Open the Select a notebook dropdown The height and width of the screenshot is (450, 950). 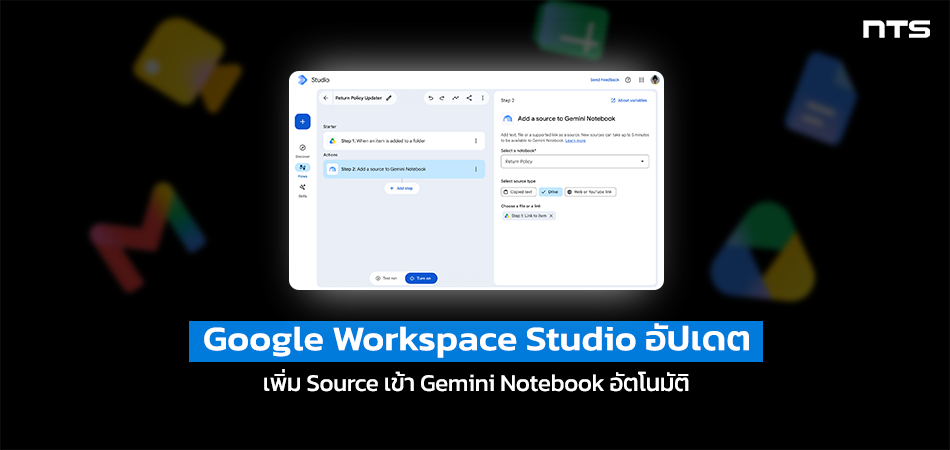575,162
